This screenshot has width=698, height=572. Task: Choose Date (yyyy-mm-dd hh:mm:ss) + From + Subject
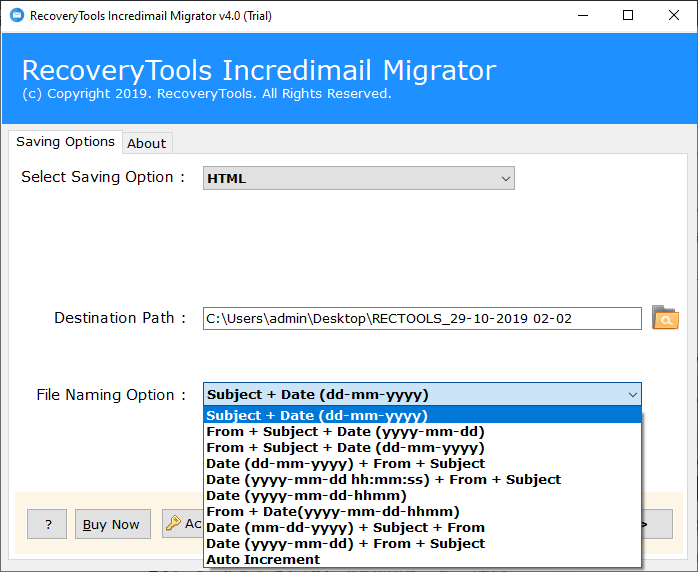(x=422, y=479)
